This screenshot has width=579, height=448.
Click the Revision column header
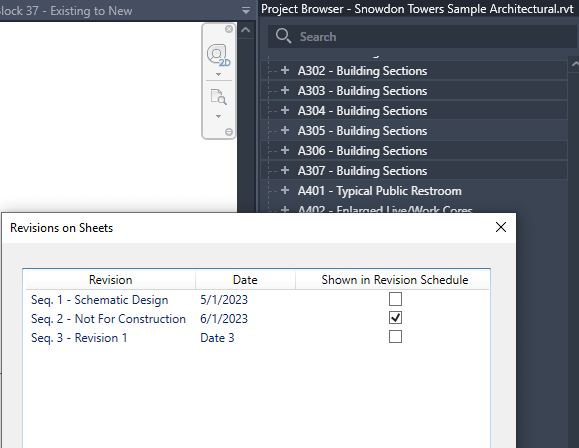tap(110, 280)
